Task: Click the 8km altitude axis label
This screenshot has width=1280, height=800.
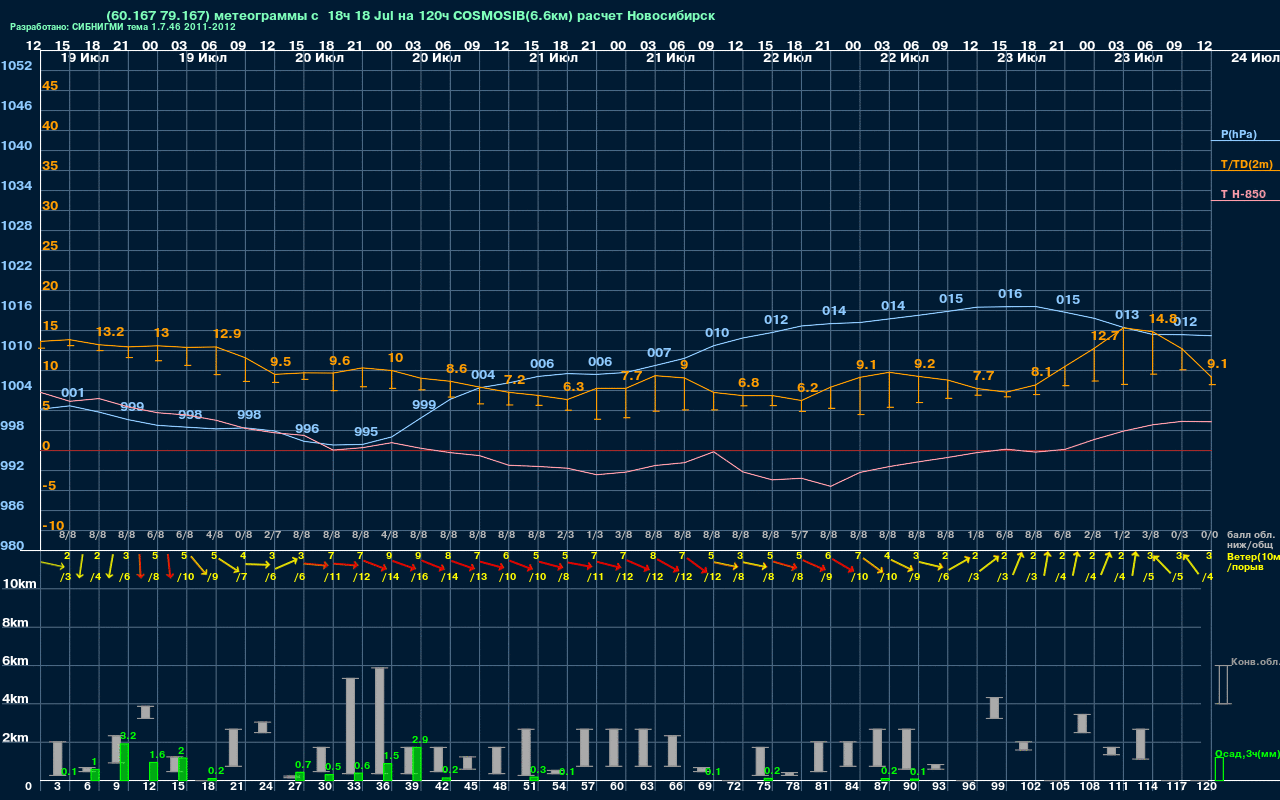Action: click(14, 622)
